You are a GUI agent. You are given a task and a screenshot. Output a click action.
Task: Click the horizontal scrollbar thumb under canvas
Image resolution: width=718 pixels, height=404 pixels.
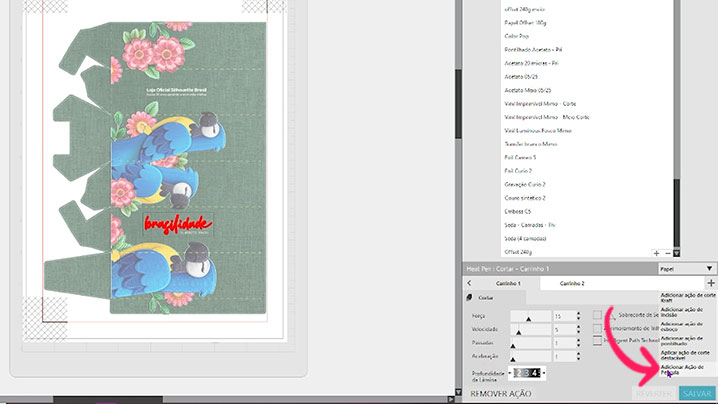[x=108, y=400]
